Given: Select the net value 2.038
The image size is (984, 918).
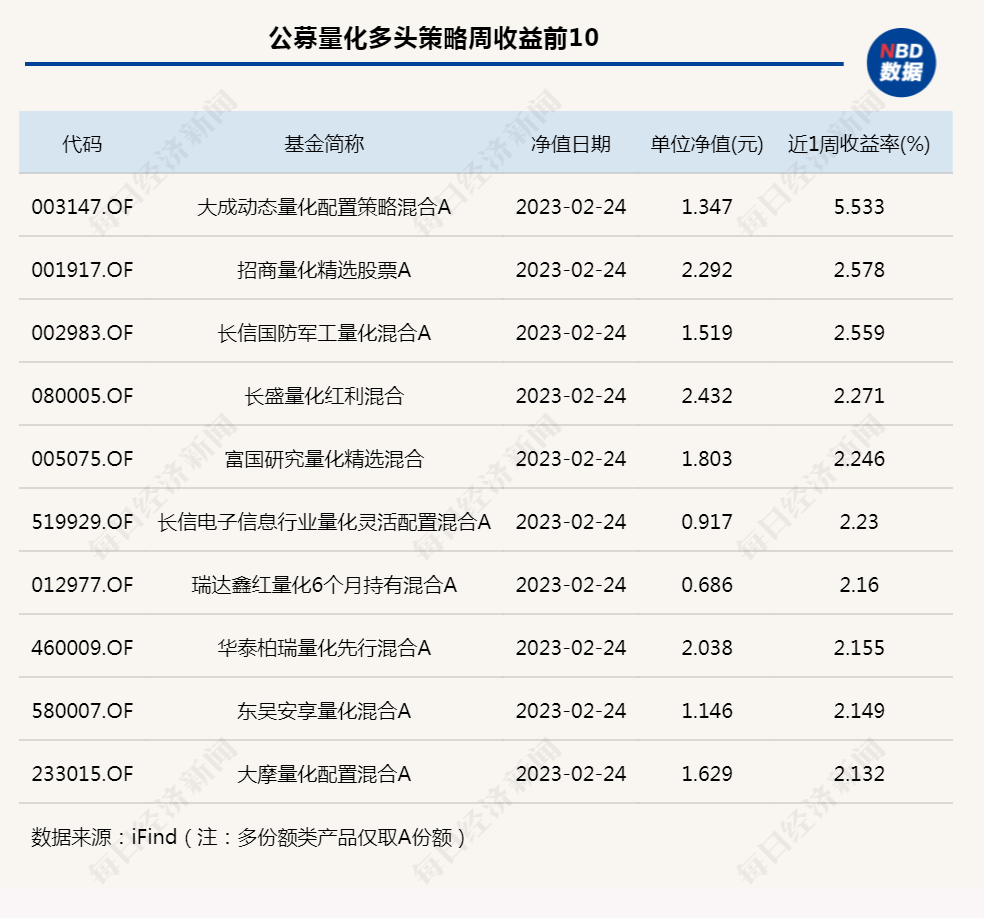Looking at the screenshot, I should [x=707, y=648].
